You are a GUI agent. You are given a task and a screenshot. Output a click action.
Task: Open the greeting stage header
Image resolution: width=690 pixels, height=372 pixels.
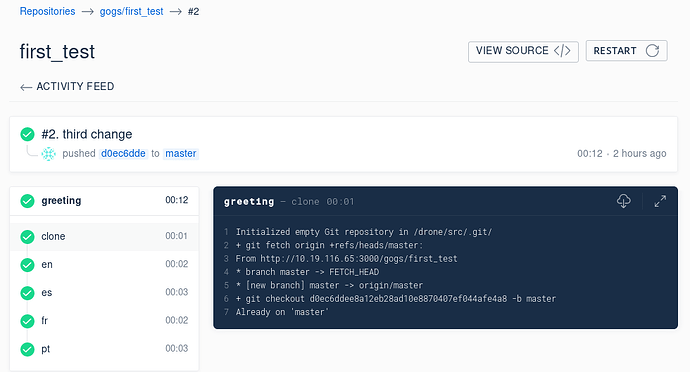click(104, 201)
